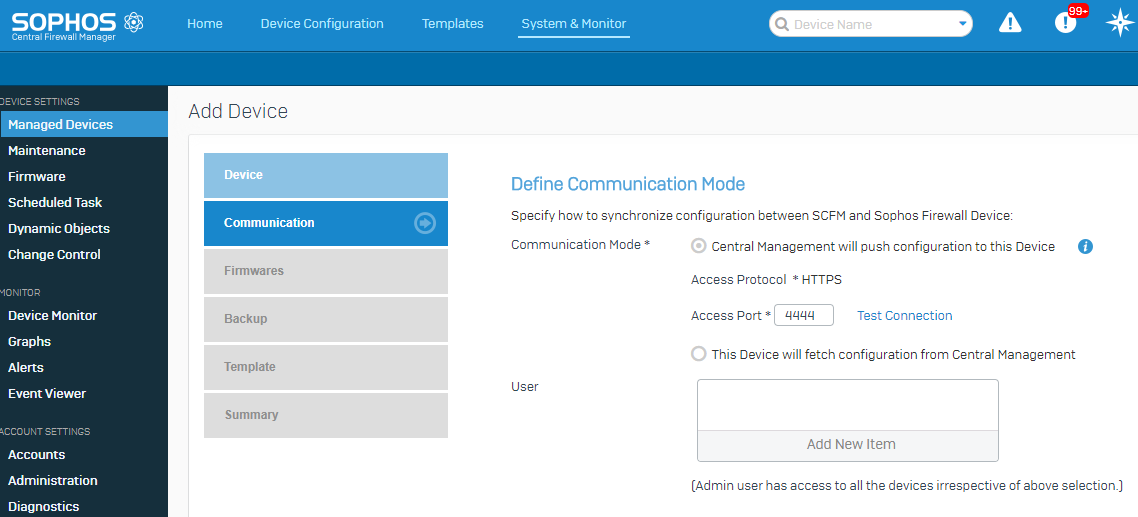Click the Device Name search field
The width and height of the screenshot is (1138, 517).
click(871, 24)
